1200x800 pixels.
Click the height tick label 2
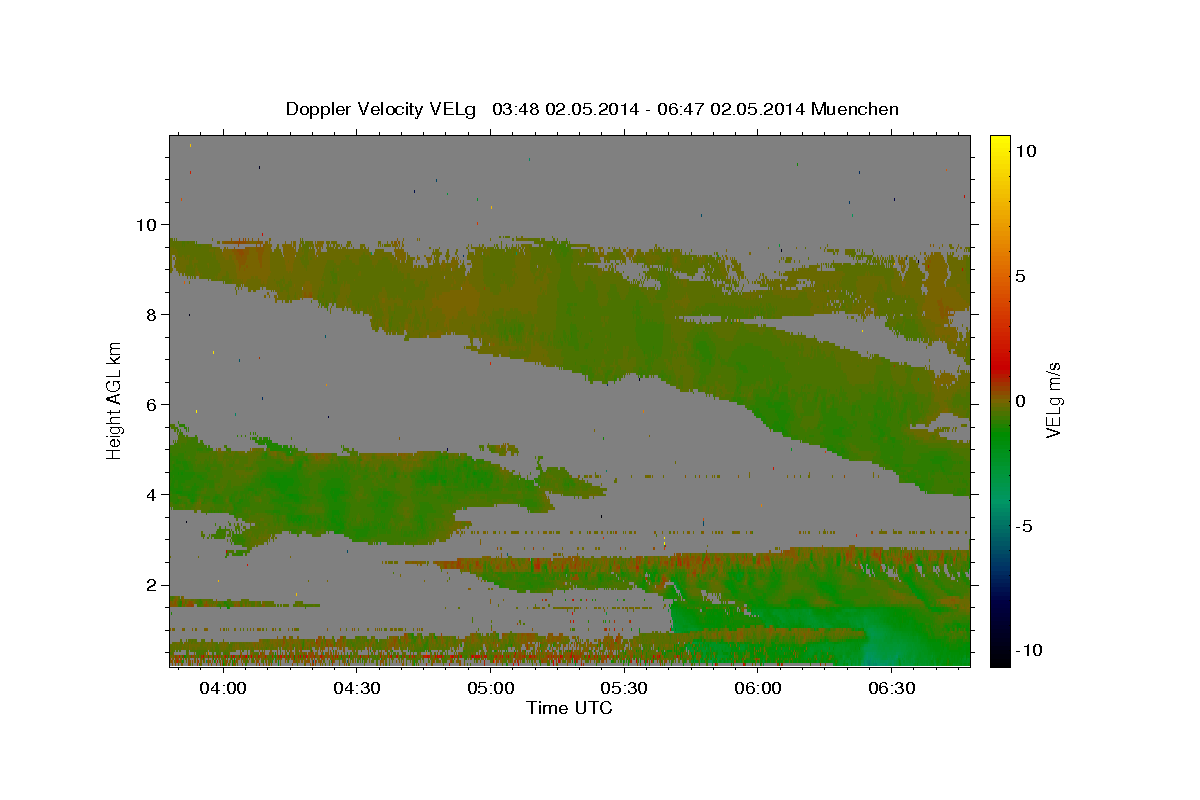pos(153,585)
